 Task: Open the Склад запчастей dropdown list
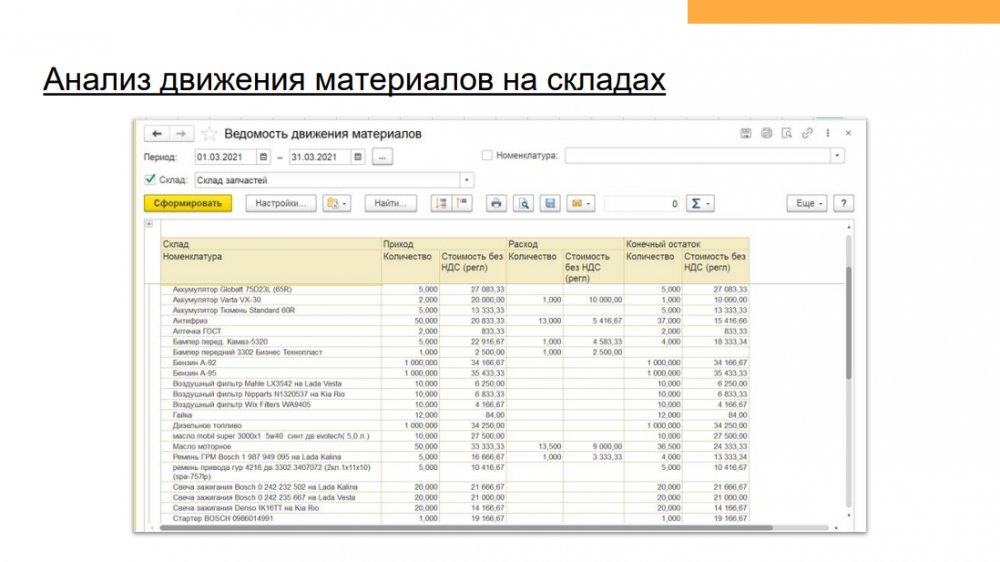466,180
